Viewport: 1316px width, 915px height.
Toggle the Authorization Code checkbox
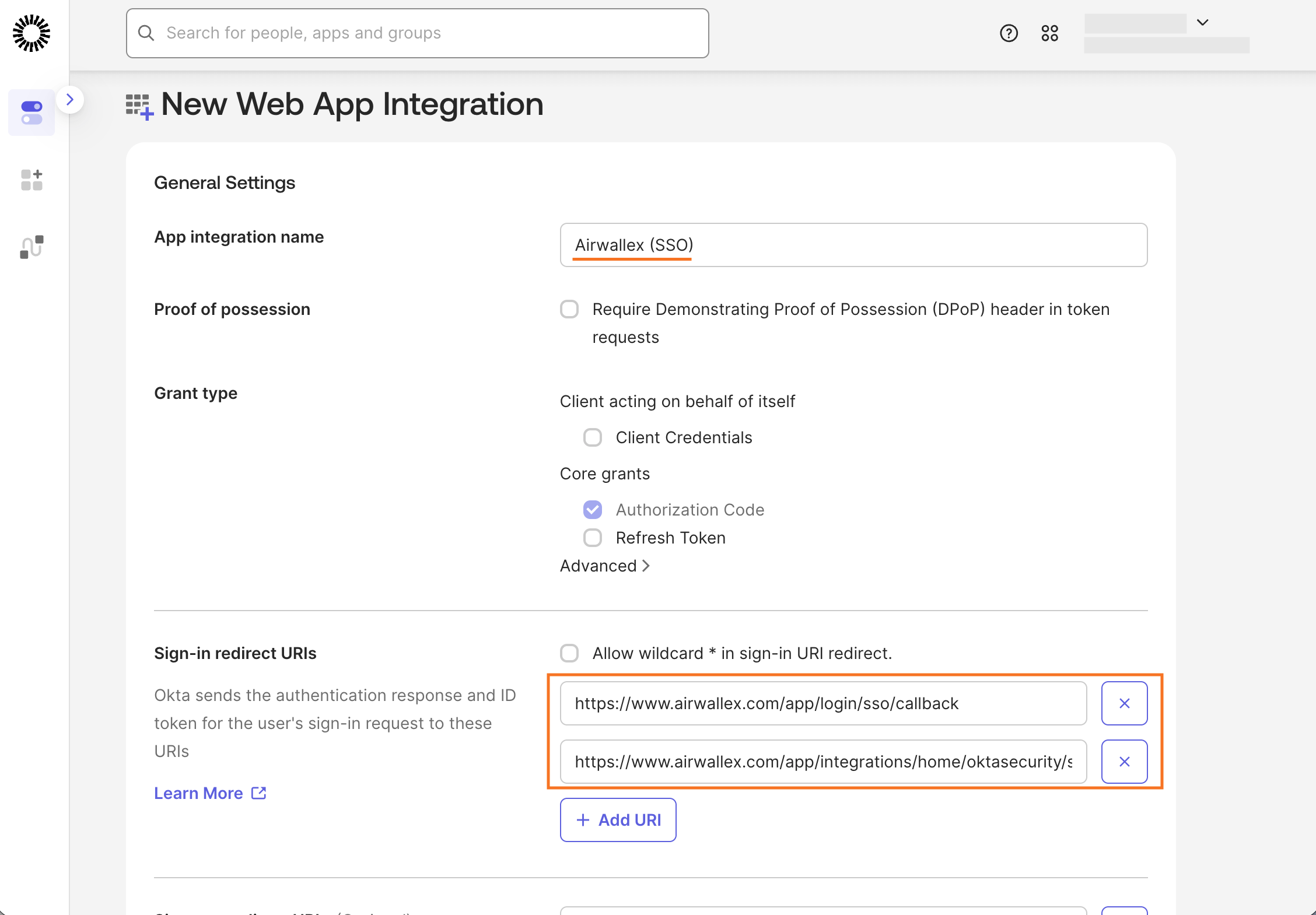coord(593,510)
